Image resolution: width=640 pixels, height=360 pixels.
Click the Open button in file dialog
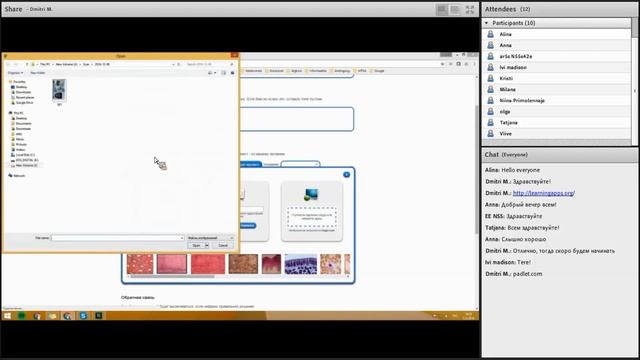196,245
